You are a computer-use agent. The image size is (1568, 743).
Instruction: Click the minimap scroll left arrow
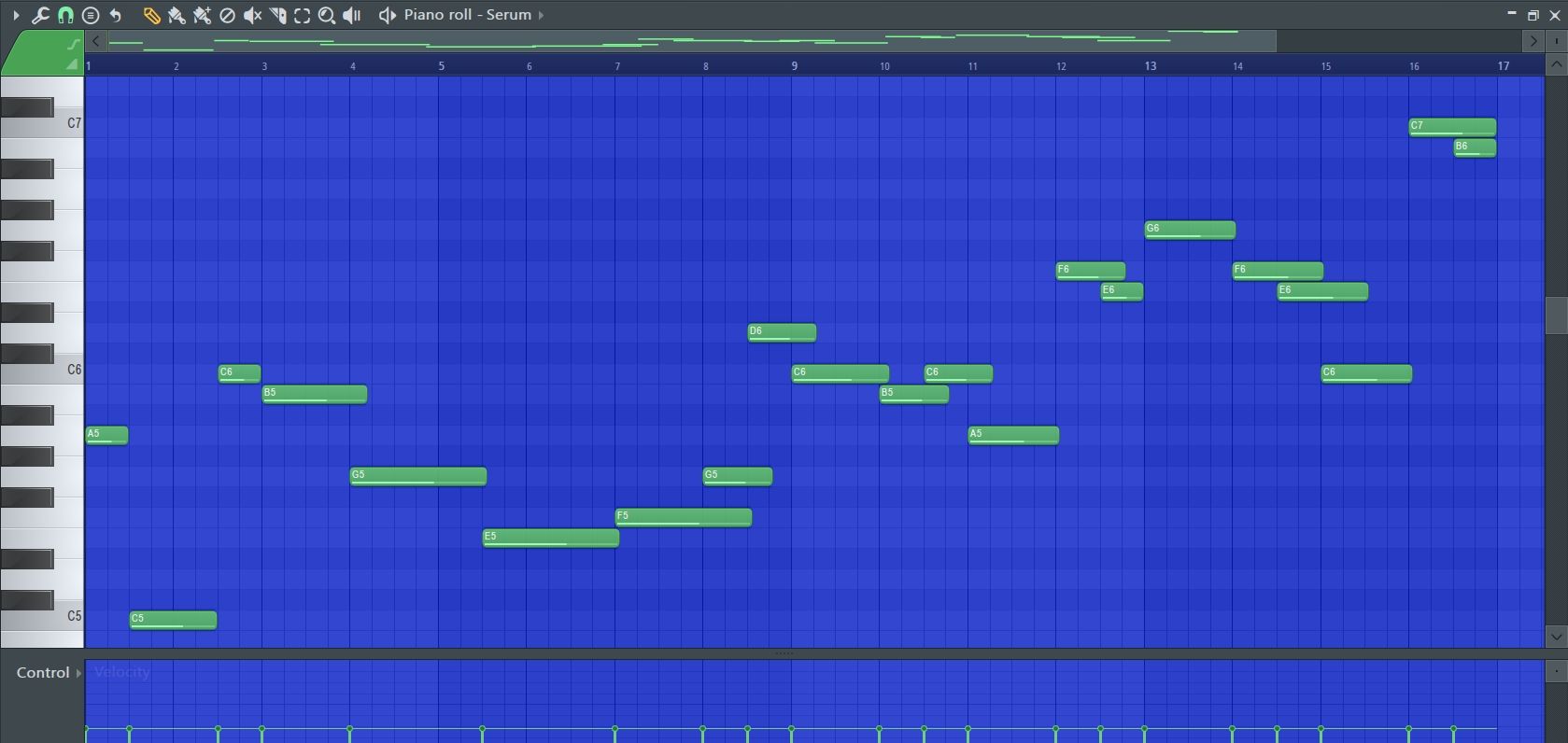[x=94, y=41]
